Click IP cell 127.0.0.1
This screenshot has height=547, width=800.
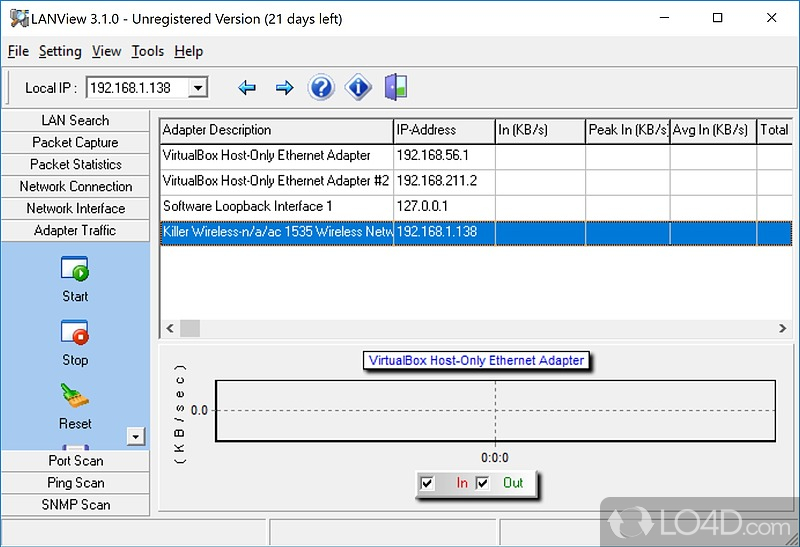[444, 207]
